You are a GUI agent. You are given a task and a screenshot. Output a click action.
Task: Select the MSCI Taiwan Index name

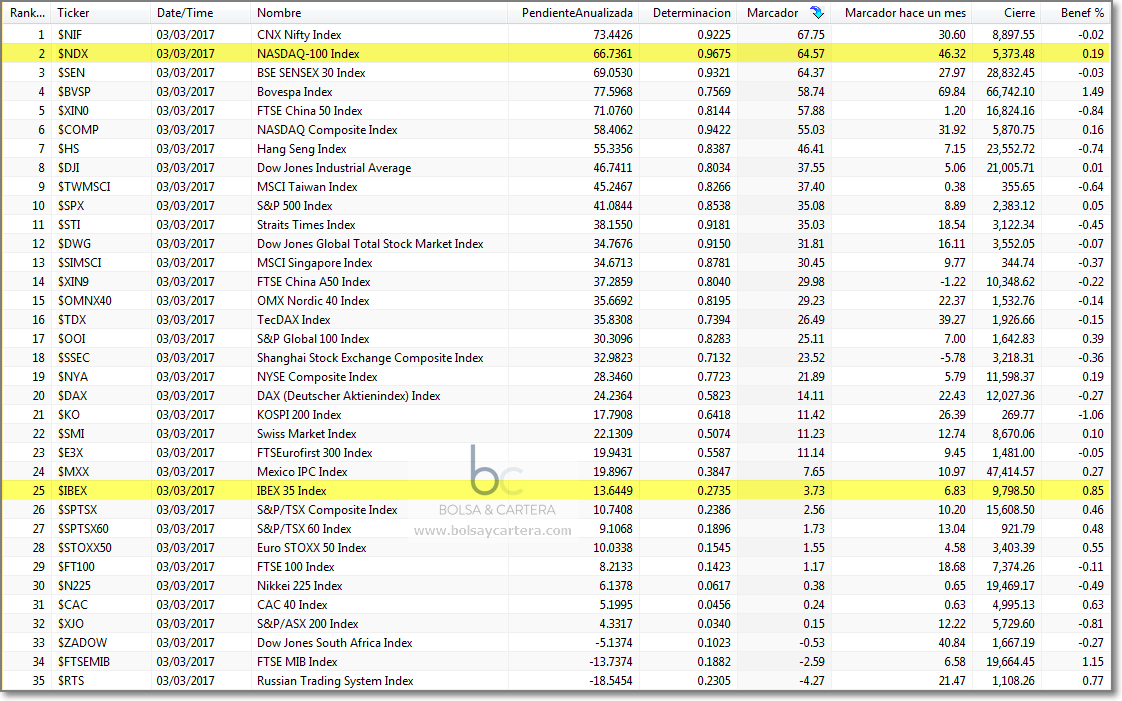307,187
